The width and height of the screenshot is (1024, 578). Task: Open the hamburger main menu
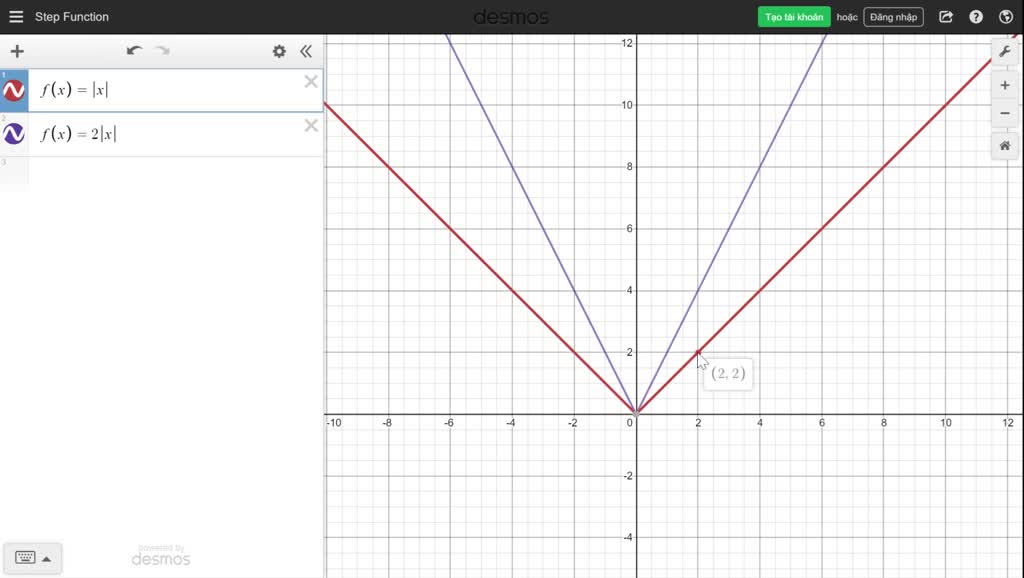pos(15,16)
